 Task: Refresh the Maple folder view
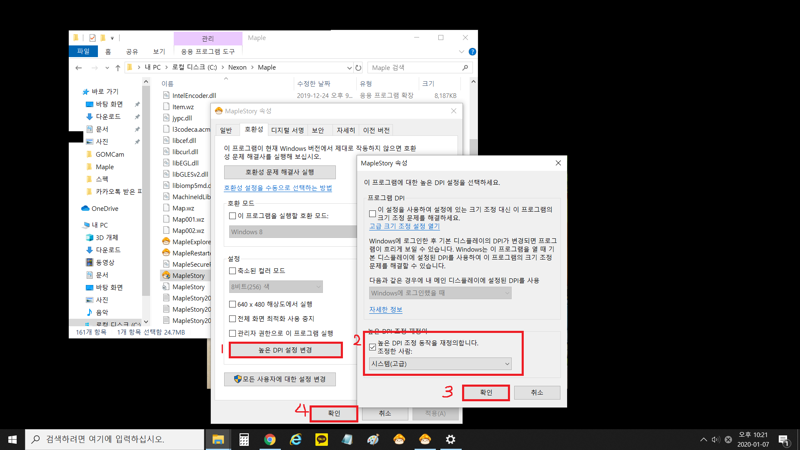359,67
